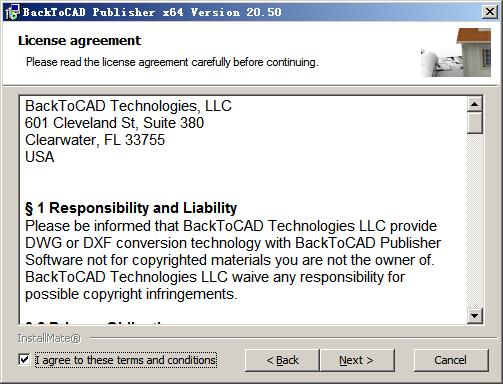Click the 'possible copyright infringements.' text line
This screenshot has height=384, width=503.
[131, 294]
